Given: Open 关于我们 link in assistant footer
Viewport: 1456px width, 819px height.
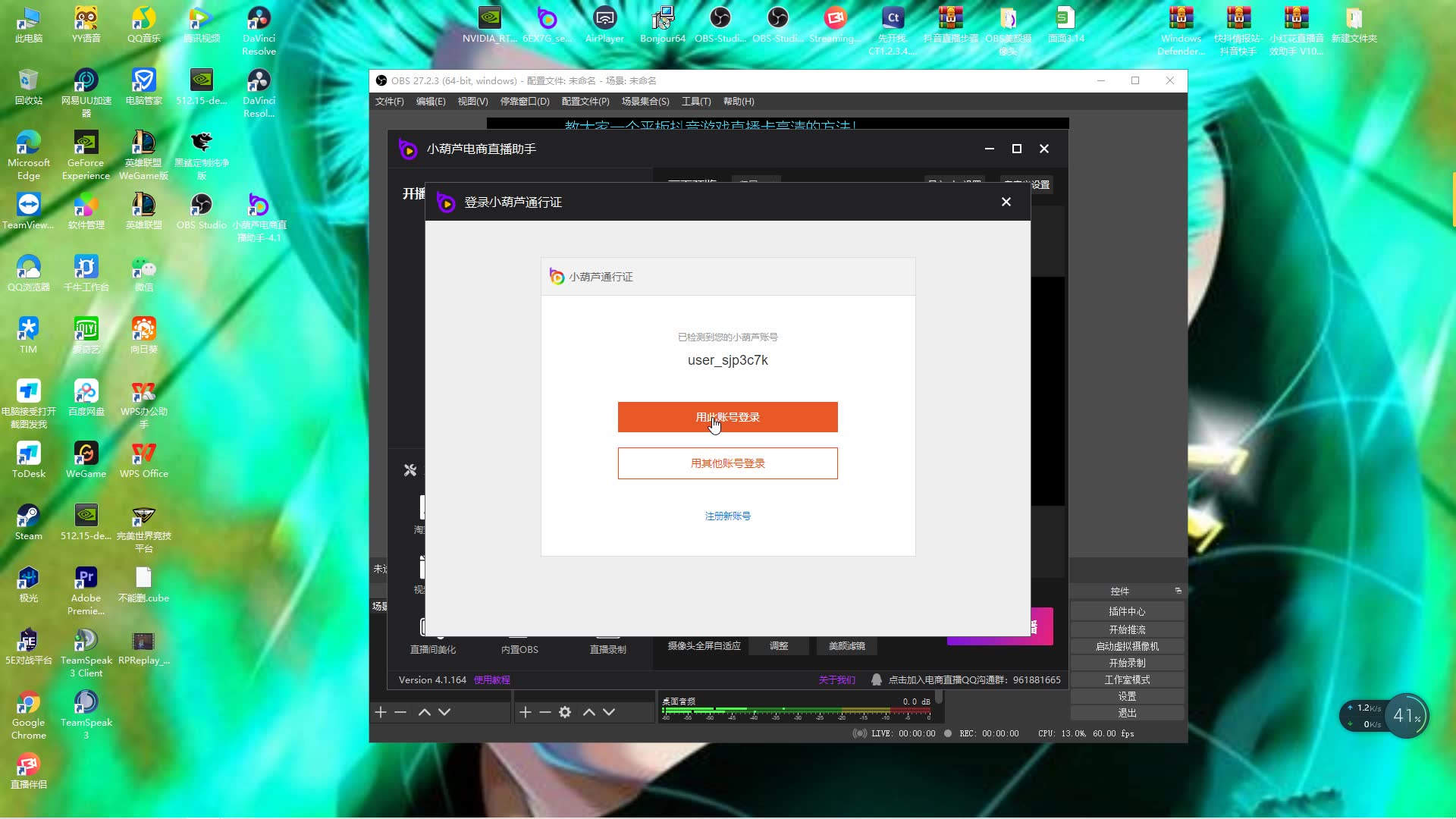Looking at the screenshot, I should [836, 680].
